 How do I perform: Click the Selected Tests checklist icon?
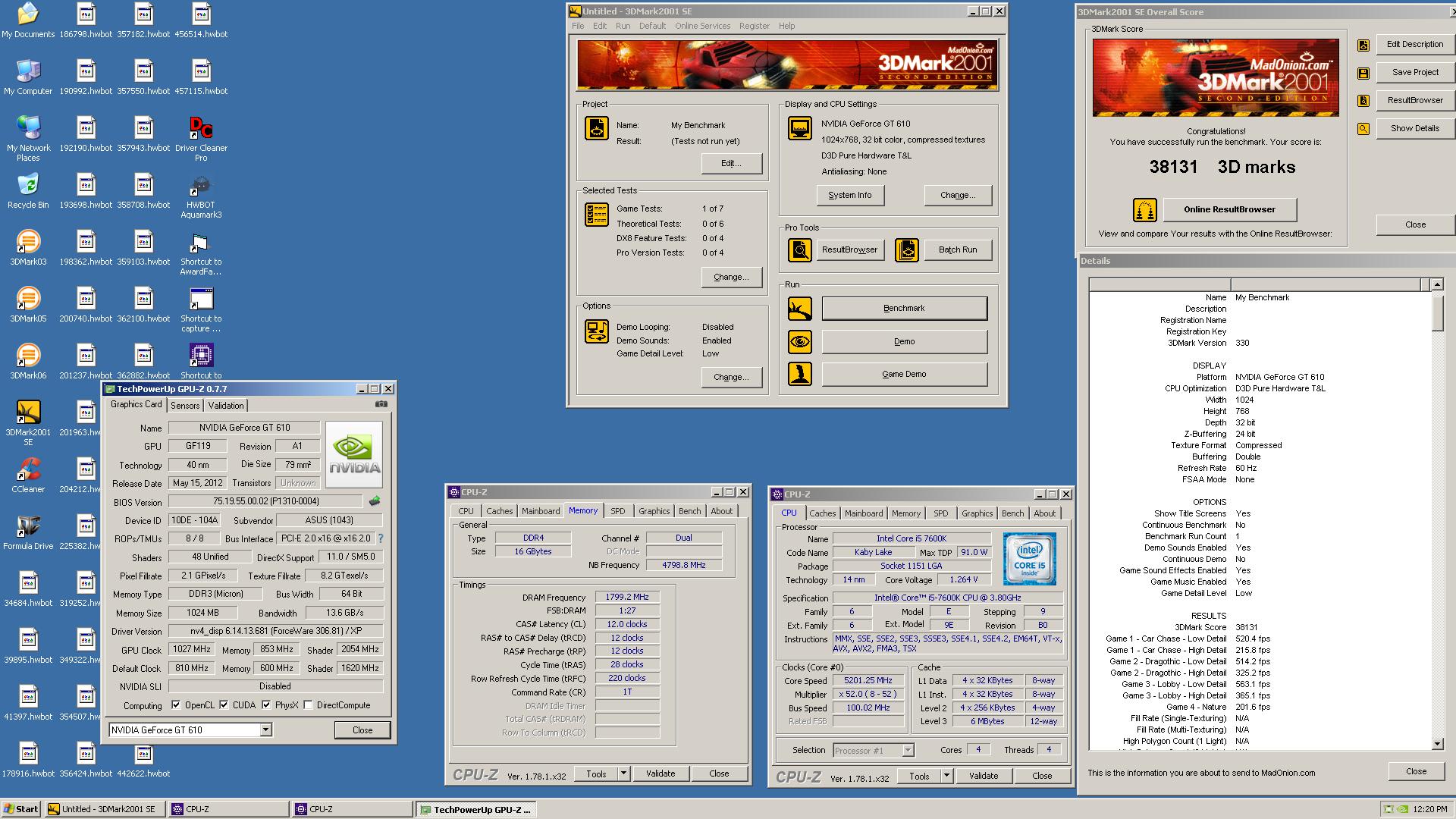point(597,215)
